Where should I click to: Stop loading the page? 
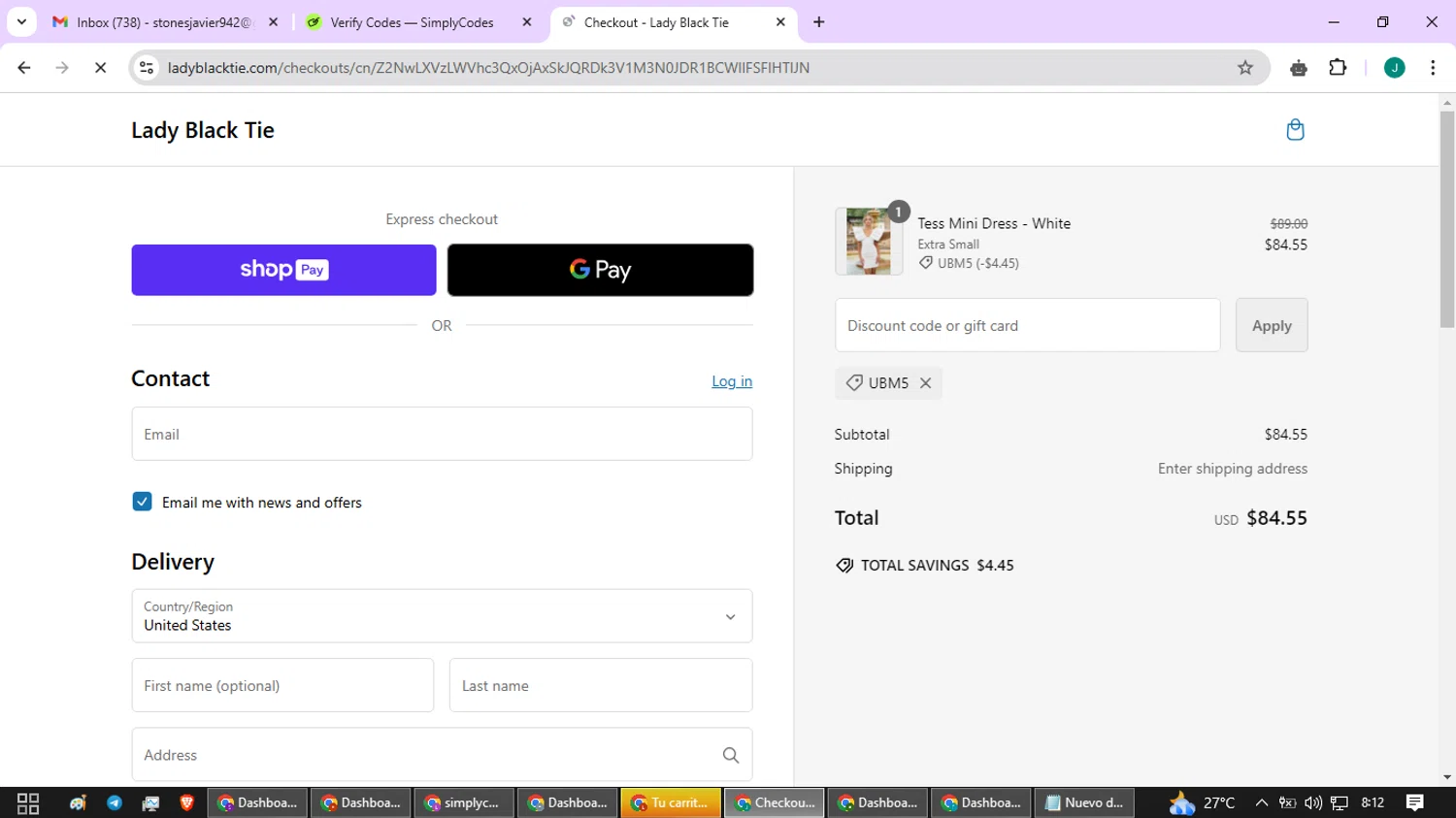point(100,68)
